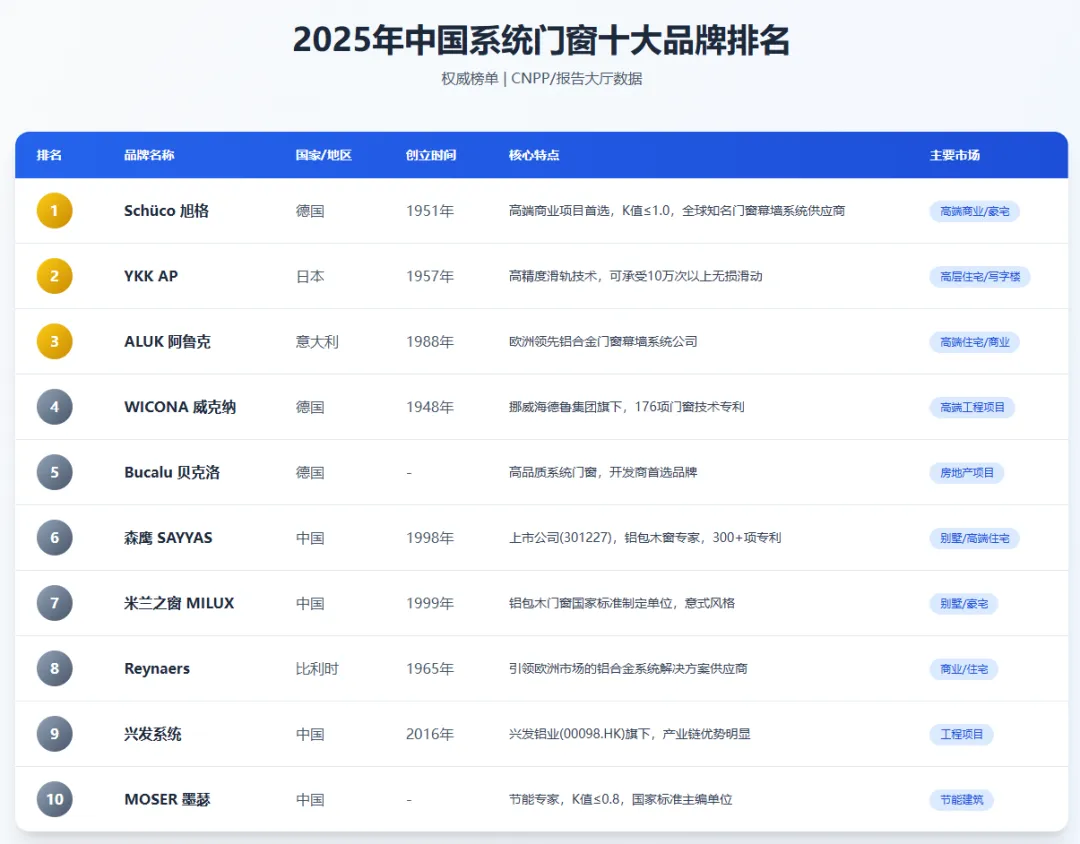Click brand name 兴发系统
Screen dimensions: 1080x844
pyautogui.click(x=153, y=734)
